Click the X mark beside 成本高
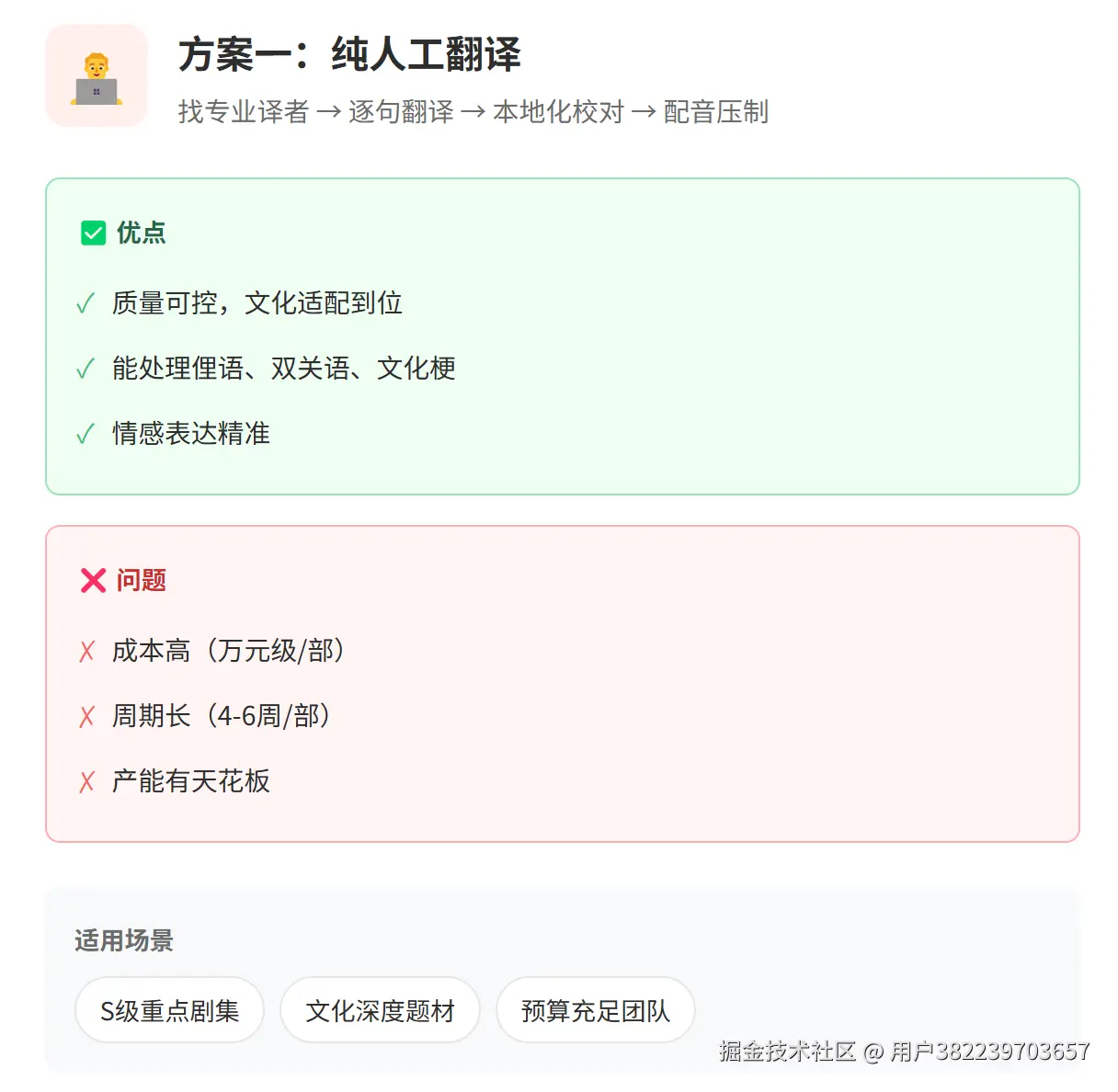The image size is (1118, 1092). pyautogui.click(x=87, y=652)
